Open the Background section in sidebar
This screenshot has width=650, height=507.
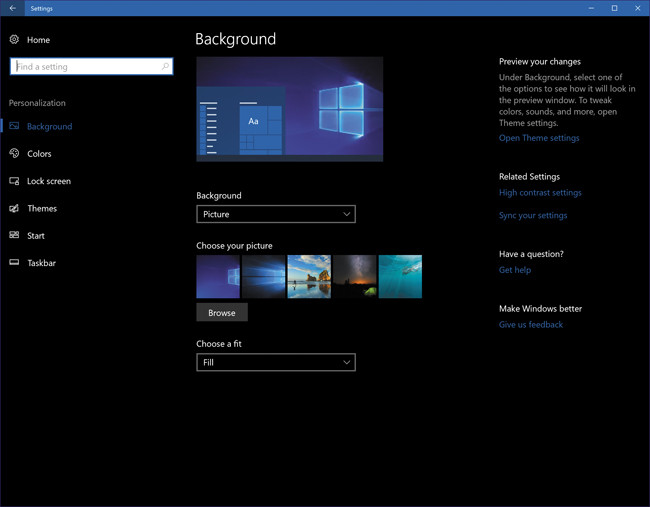click(49, 127)
